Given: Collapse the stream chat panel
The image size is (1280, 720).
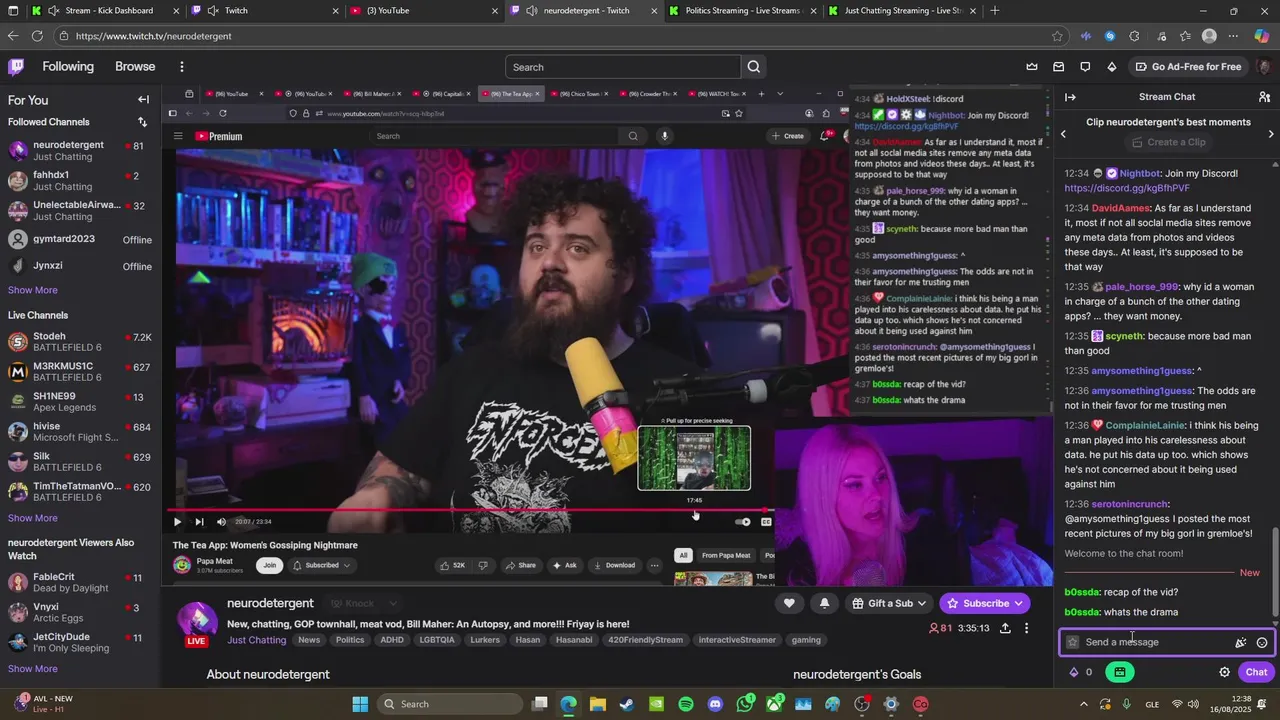Looking at the screenshot, I should click(x=1070, y=97).
